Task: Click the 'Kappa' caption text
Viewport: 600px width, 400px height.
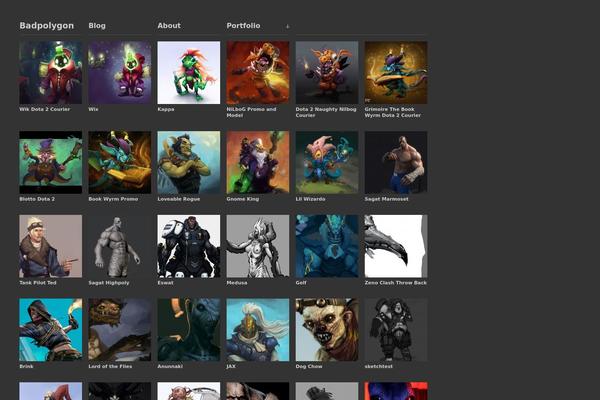Action: click(166, 109)
